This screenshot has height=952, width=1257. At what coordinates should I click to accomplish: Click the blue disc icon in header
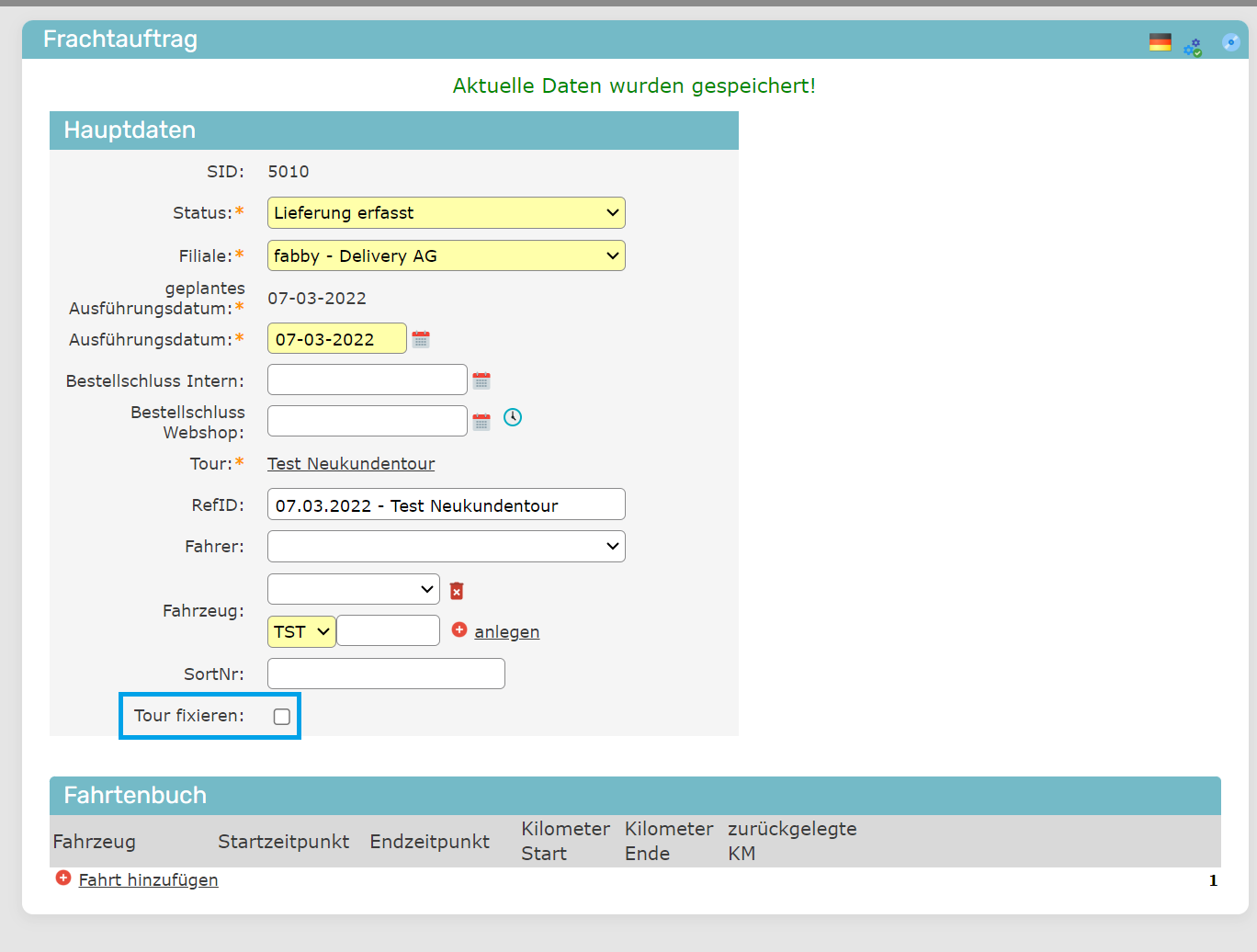[1230, 42]
